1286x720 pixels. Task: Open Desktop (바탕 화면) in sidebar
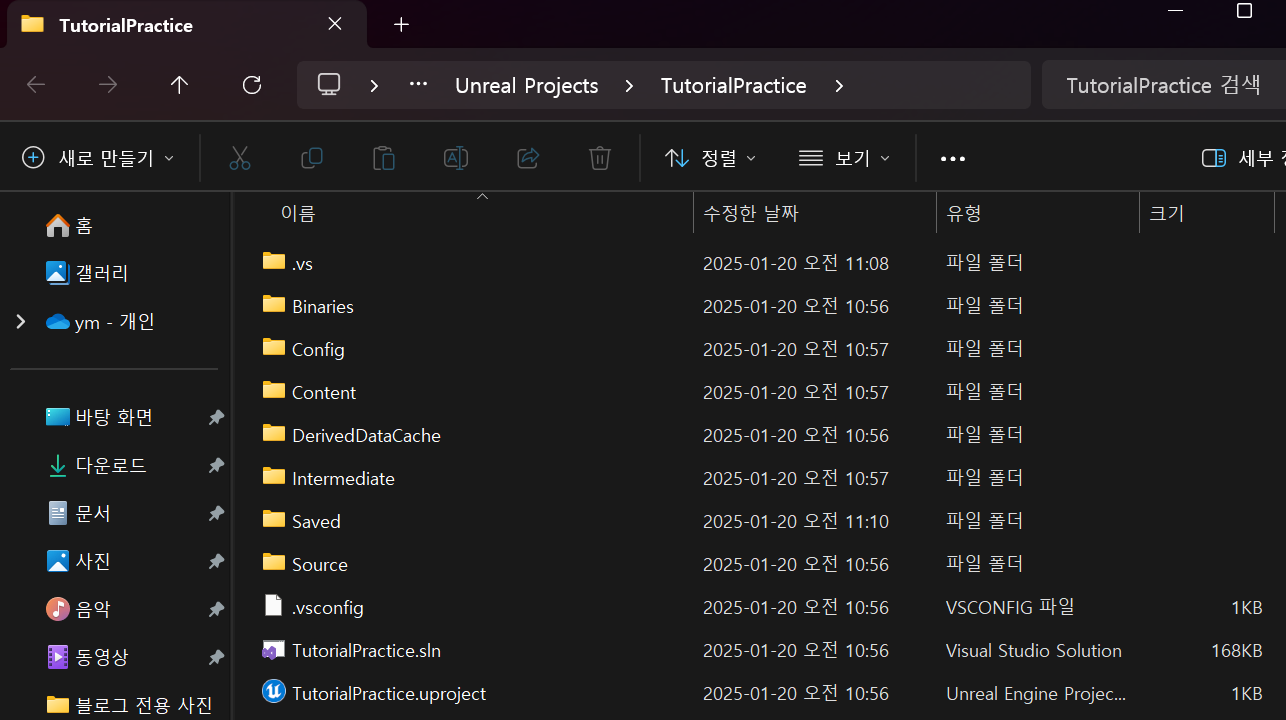click(x=99, y=418)
